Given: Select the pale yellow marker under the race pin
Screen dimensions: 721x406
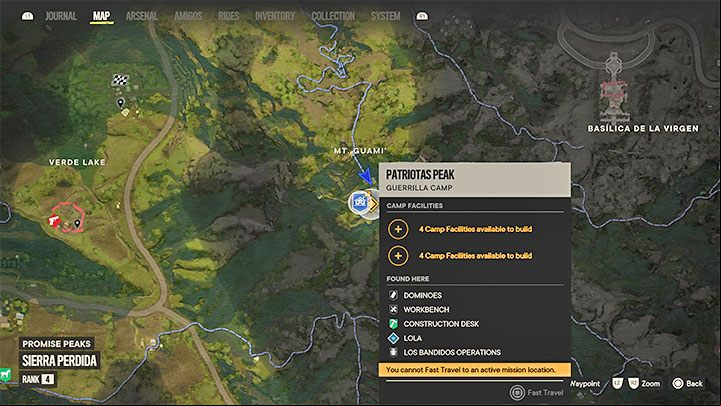Looking at the screenshot, I should click(125, 113).
